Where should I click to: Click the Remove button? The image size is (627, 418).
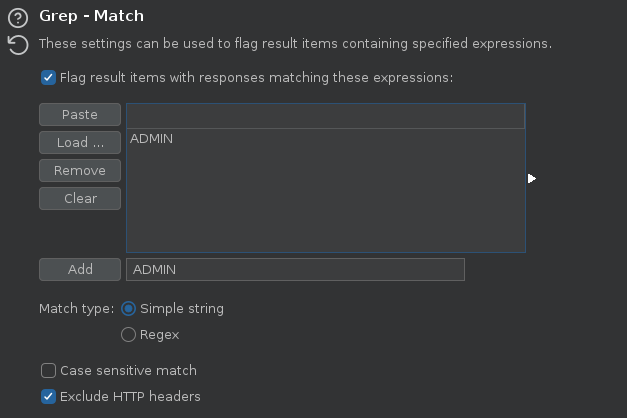point(80,170)
